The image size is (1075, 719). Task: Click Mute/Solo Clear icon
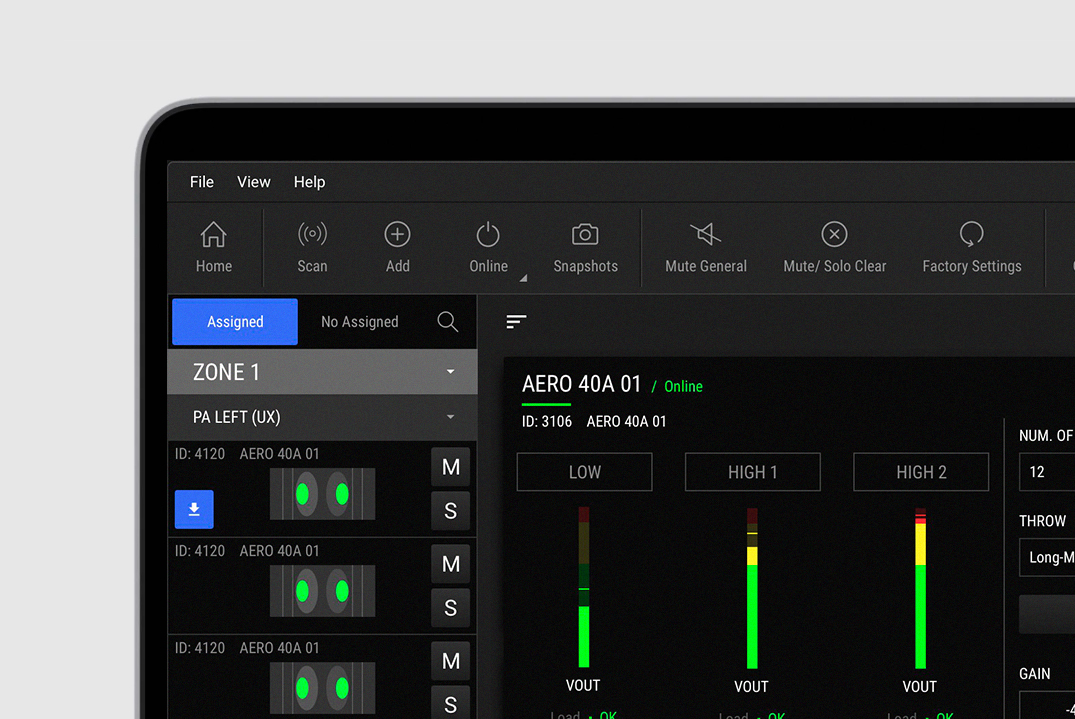[834, 235]
